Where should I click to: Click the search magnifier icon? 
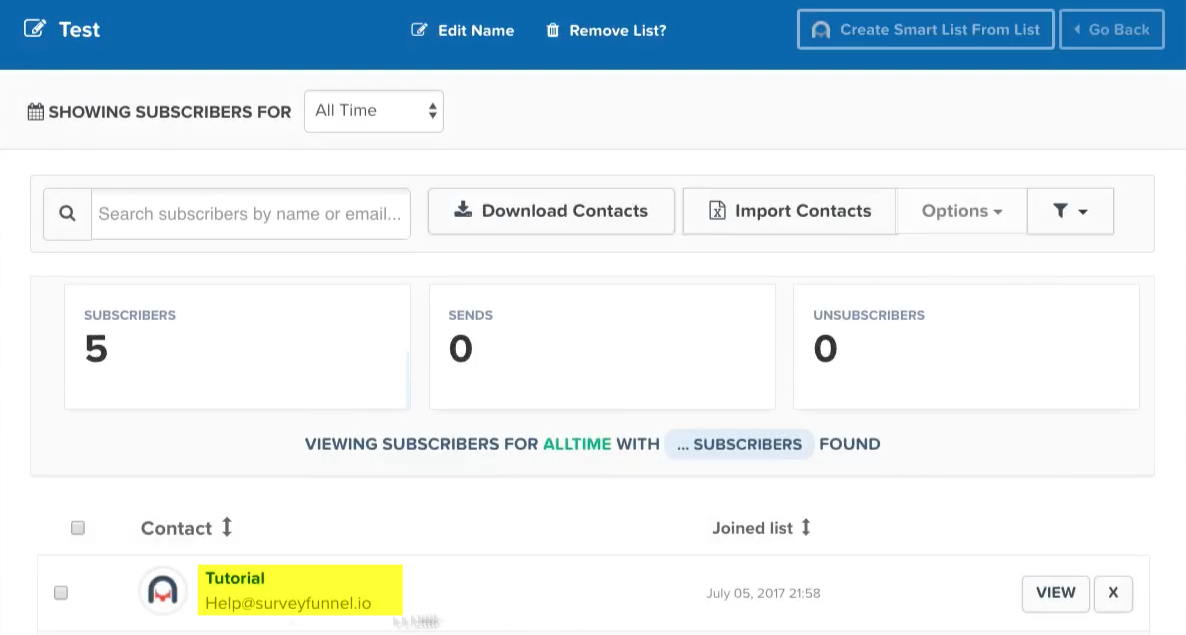[67, 213]
